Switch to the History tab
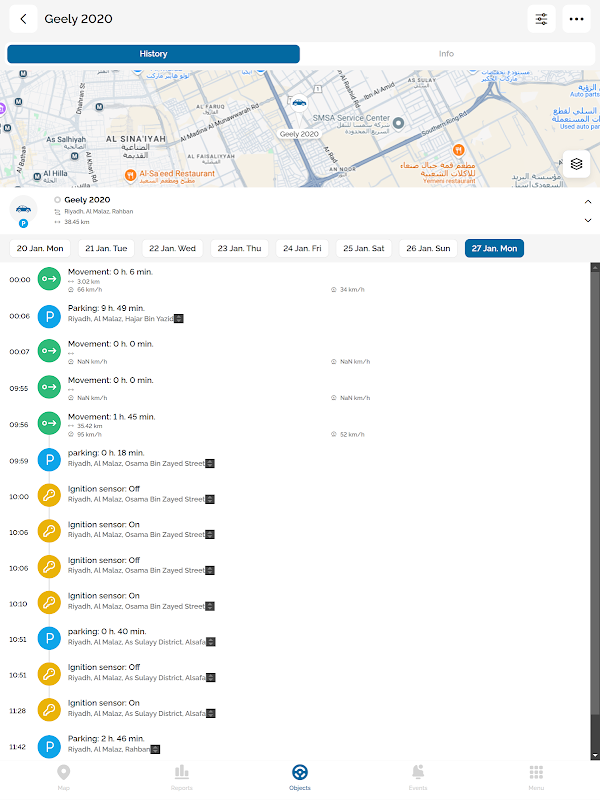 pyautogui.click(x=153, y=54)
